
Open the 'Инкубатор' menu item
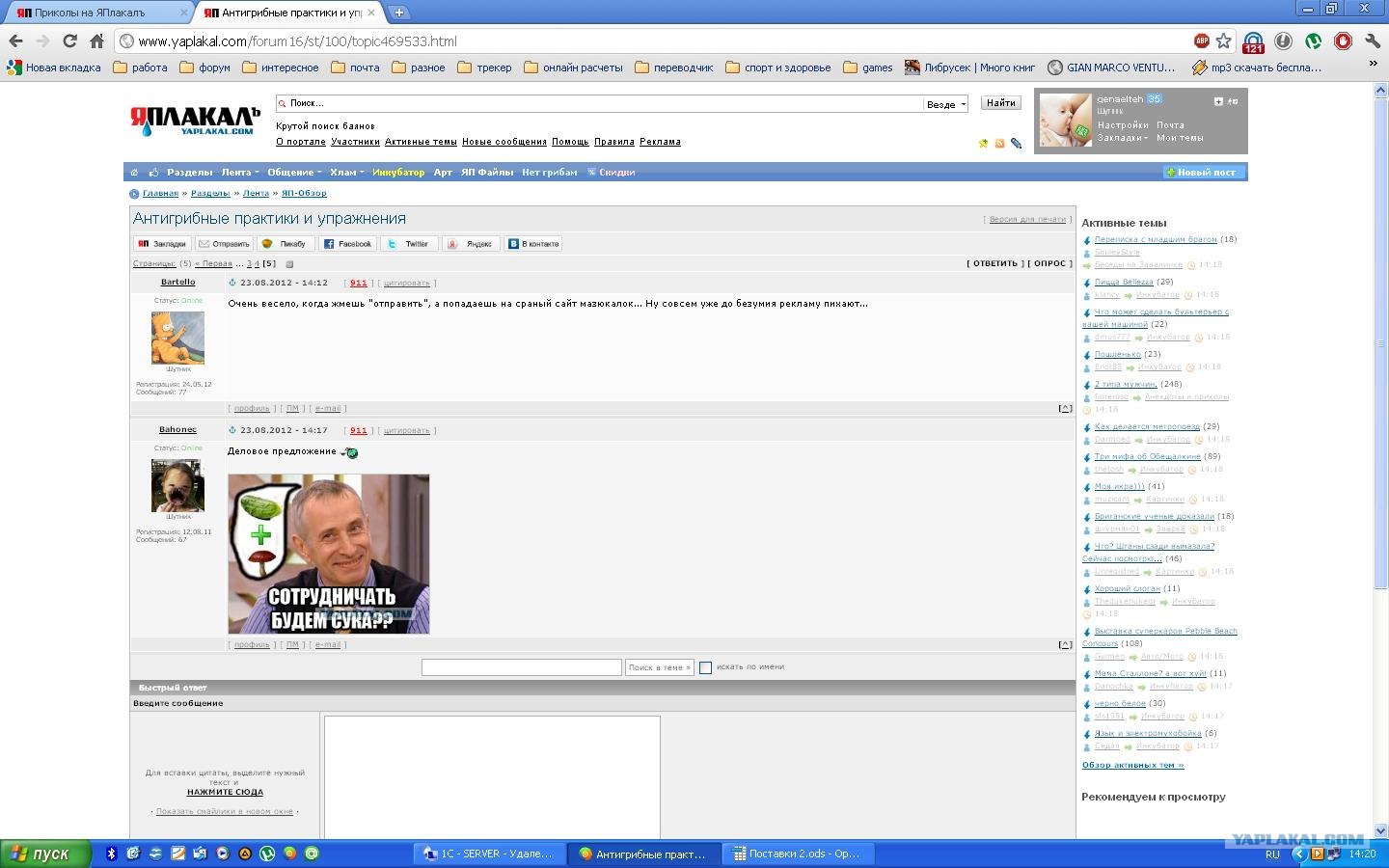click(397, 173)
